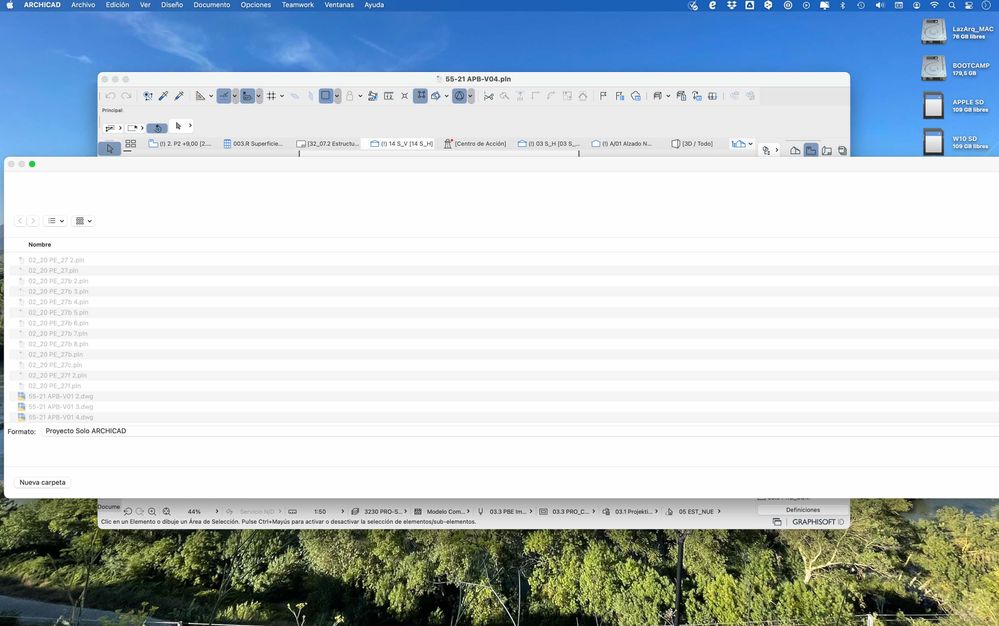Screen dimensions: 999x626
Task: Open the icon grouping dropdown in dialog
Action: click(83, 221)
